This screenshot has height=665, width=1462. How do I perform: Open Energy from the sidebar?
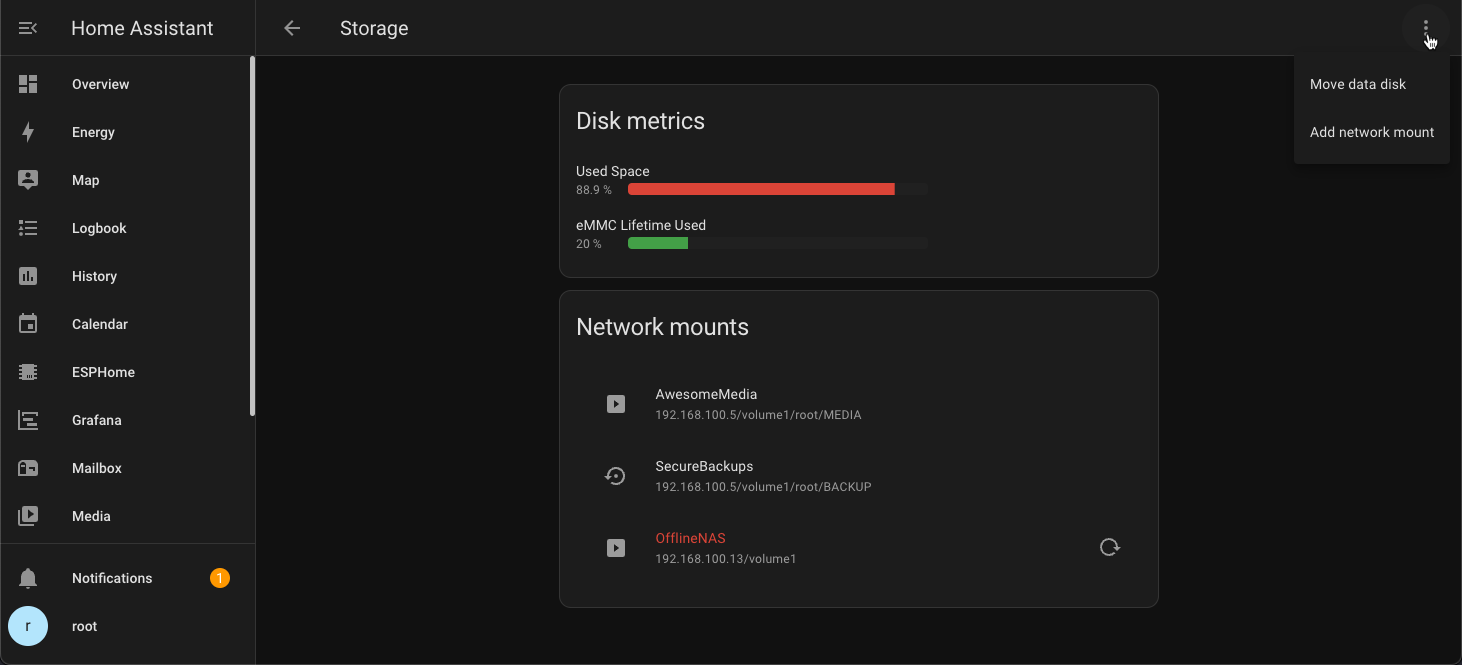tap(126, 132)
